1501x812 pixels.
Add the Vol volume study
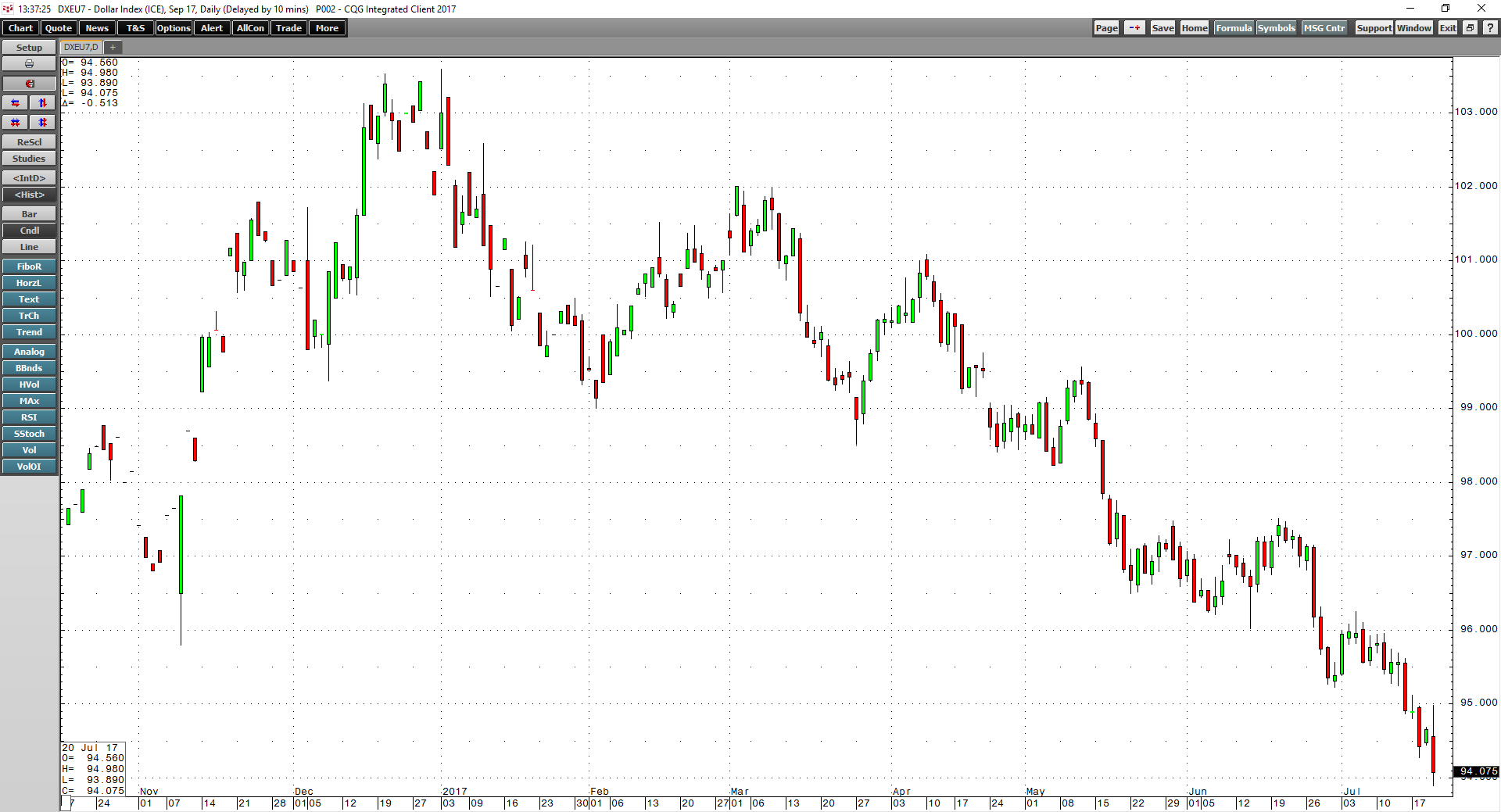(x=29, y=450)
